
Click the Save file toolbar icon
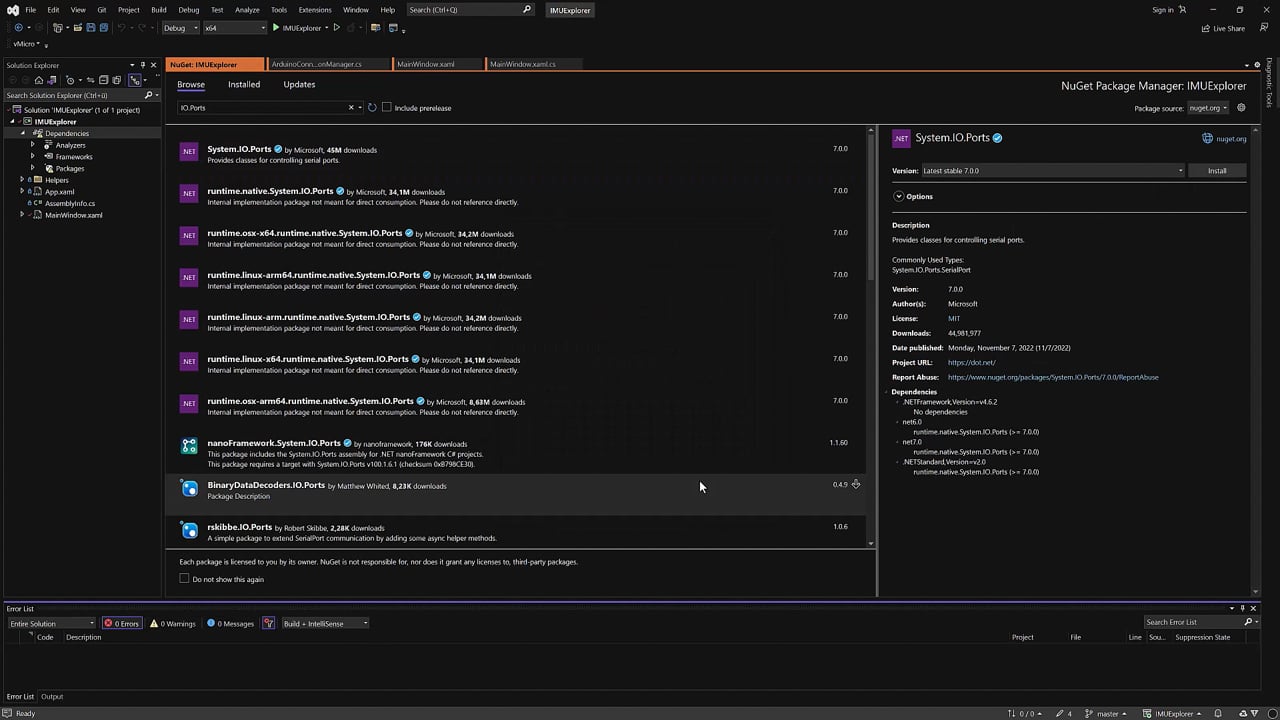coord(89,28)
